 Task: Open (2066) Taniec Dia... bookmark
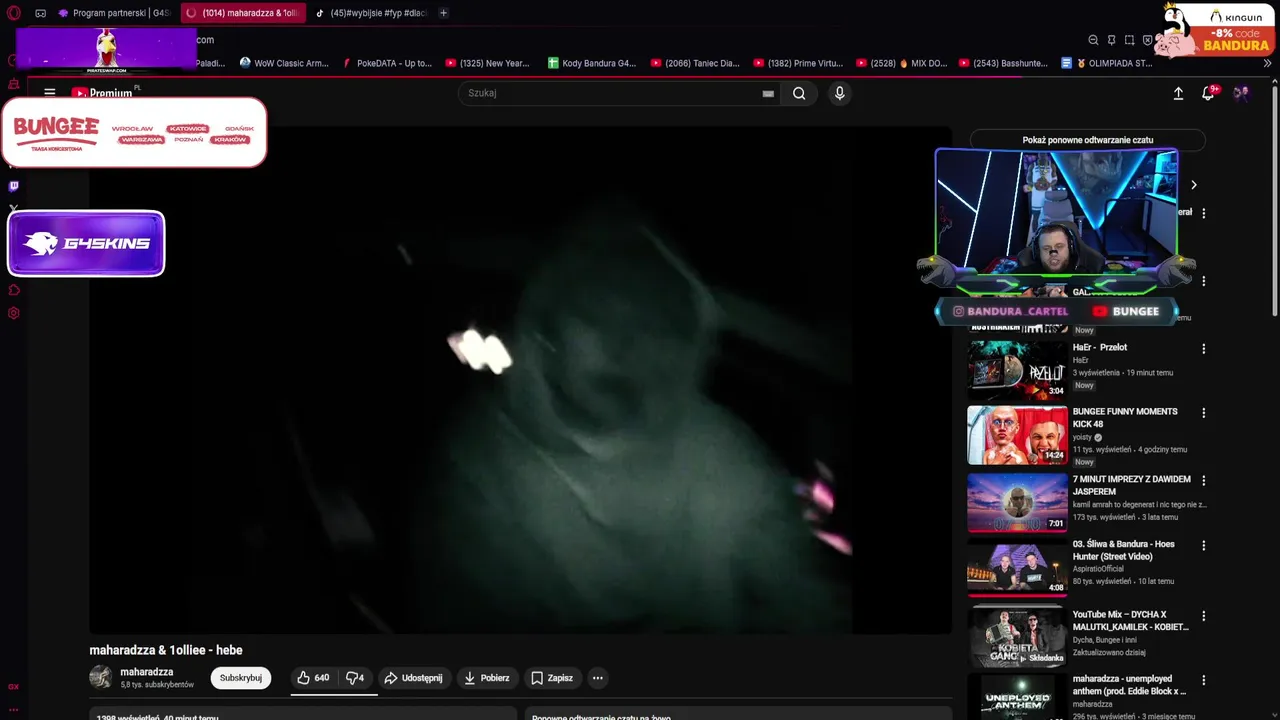click(x=695, y=63)
